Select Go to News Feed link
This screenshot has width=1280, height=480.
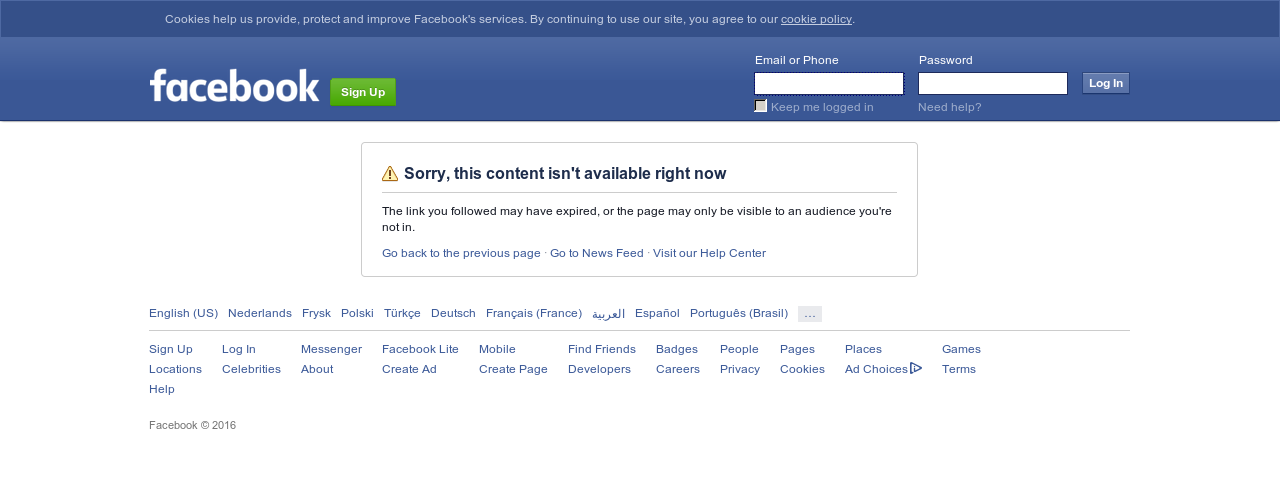coord(597,253)
